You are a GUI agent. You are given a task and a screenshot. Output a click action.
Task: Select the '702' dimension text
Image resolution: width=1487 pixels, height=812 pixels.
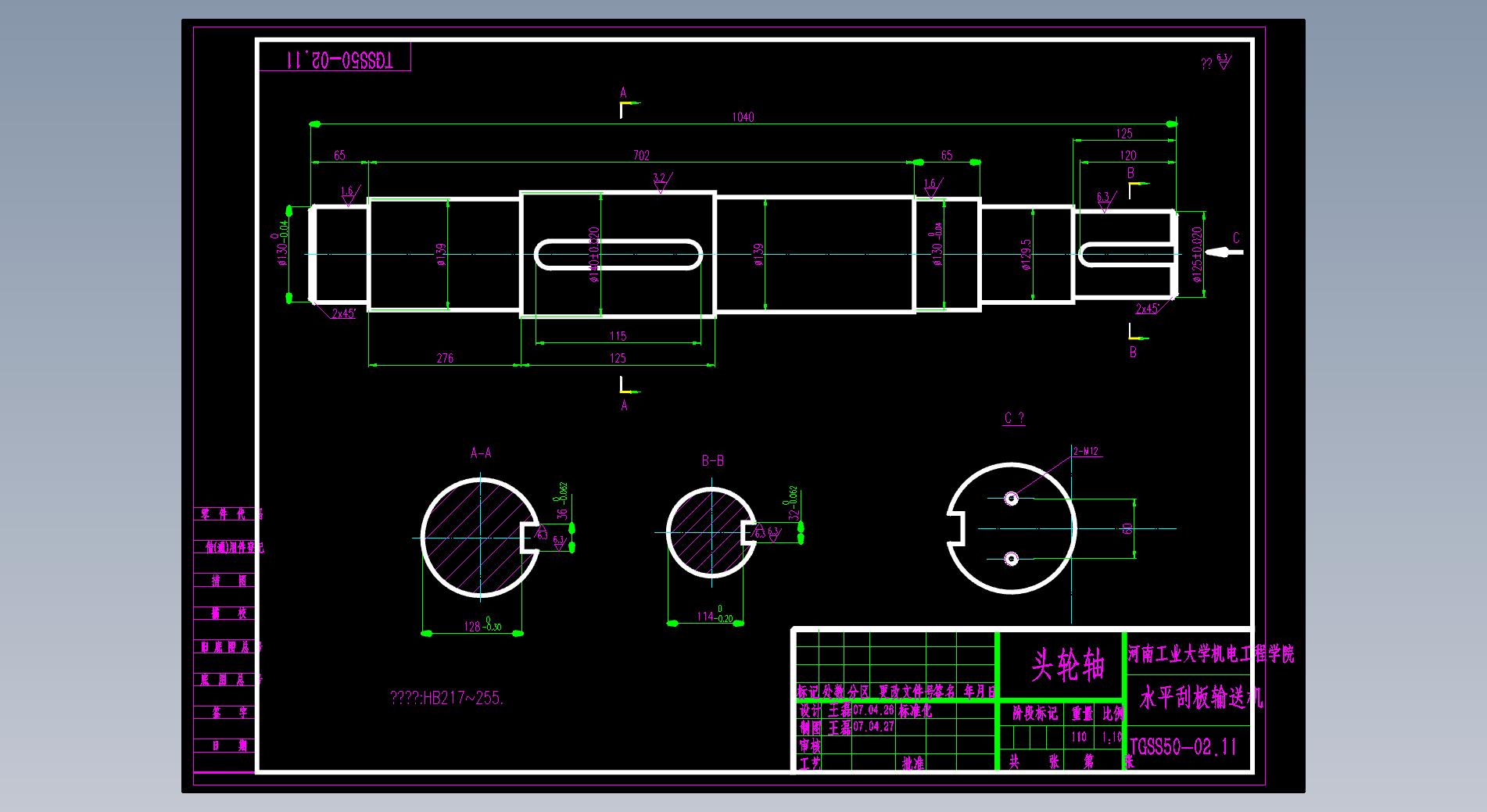pyautogui.click(x=641, y=156)
